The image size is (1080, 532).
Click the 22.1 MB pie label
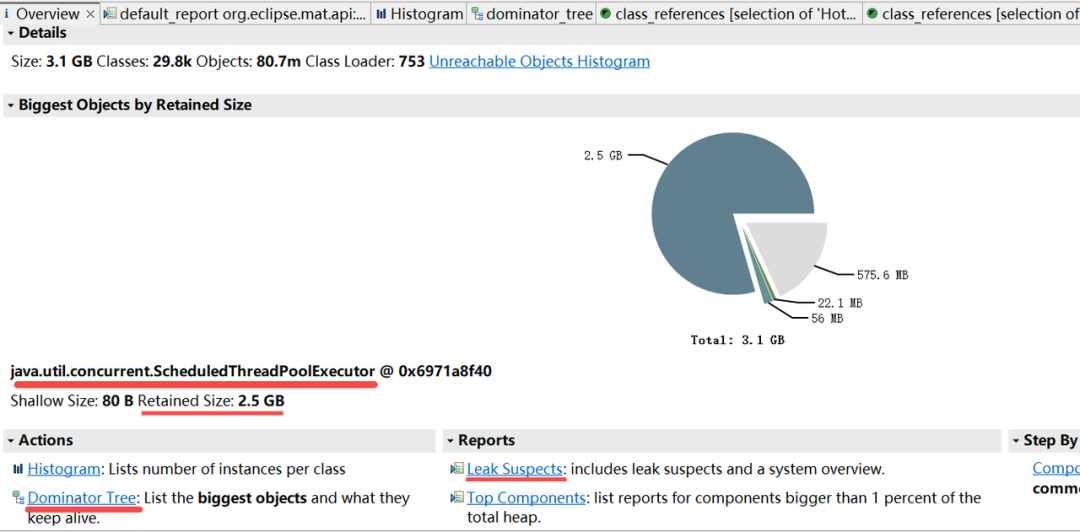click(840, 303)
